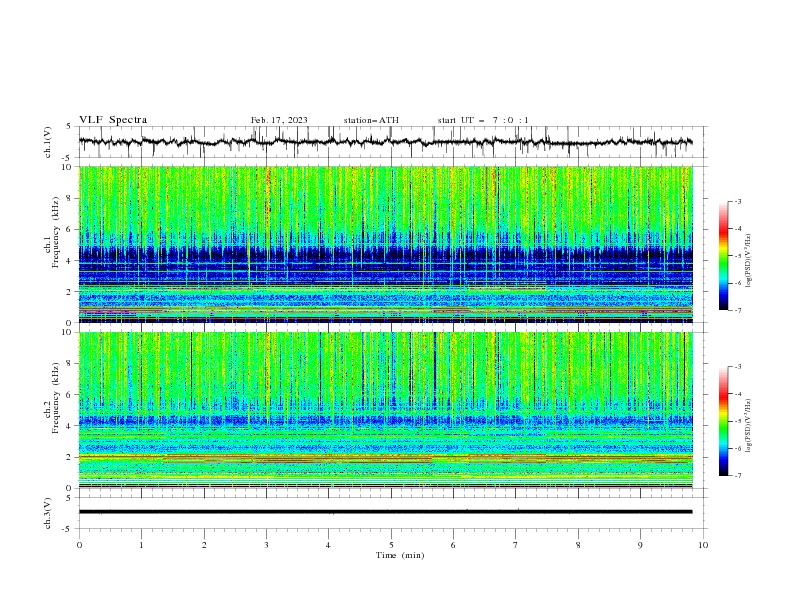The image size is (792, 612).
Task: Select the "start UT = 7 : 0 : 1" text
Action: tap(483, 120)
